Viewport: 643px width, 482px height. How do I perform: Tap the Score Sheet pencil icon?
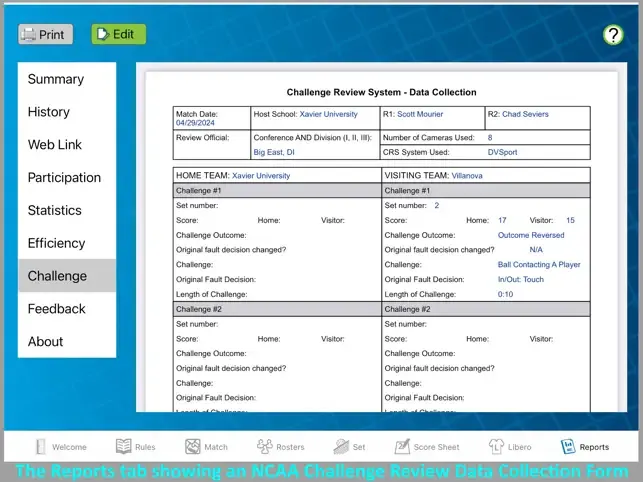402,446
